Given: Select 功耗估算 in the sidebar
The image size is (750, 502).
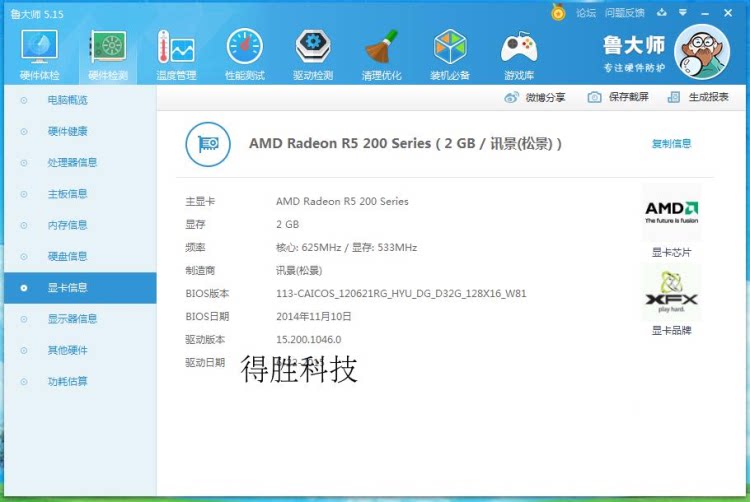Looking at the screenshot, I should coord(80,382).
